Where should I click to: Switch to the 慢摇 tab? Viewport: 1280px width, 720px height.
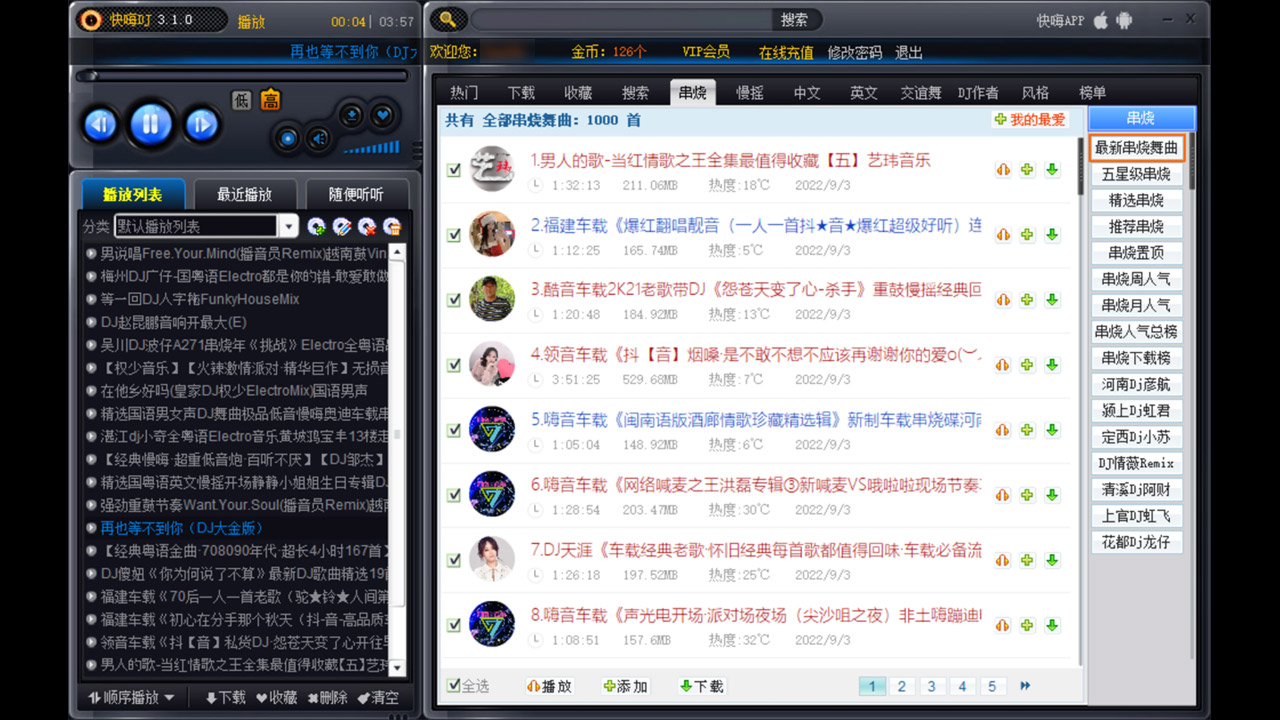point(750,92)
